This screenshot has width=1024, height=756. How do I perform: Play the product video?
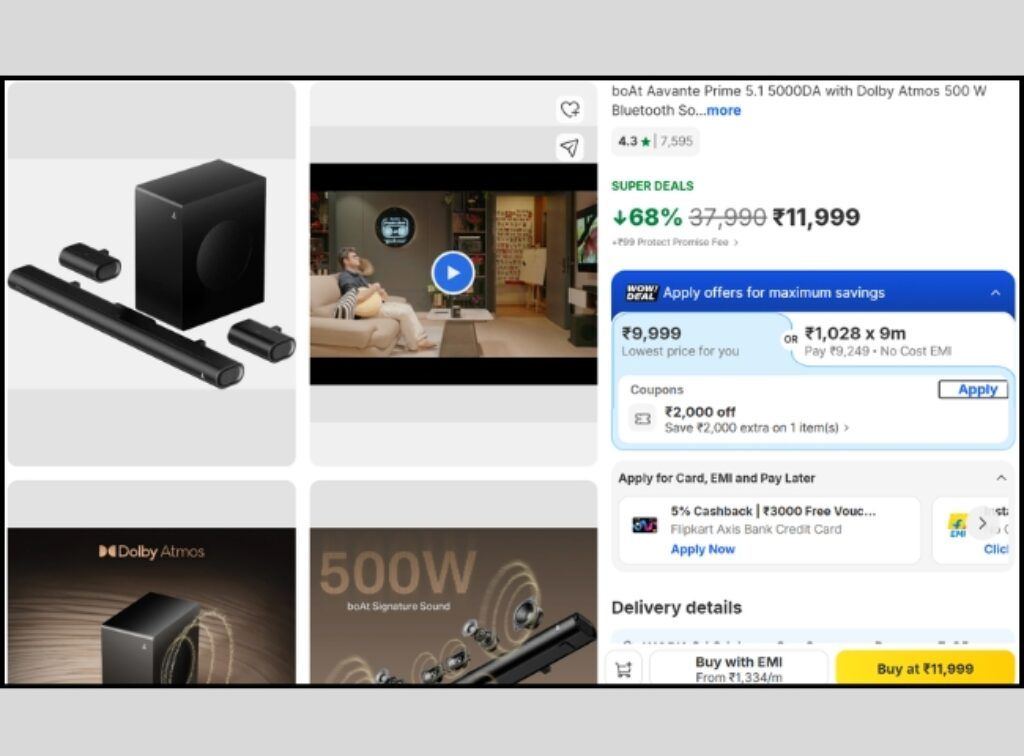pos(453,273)
